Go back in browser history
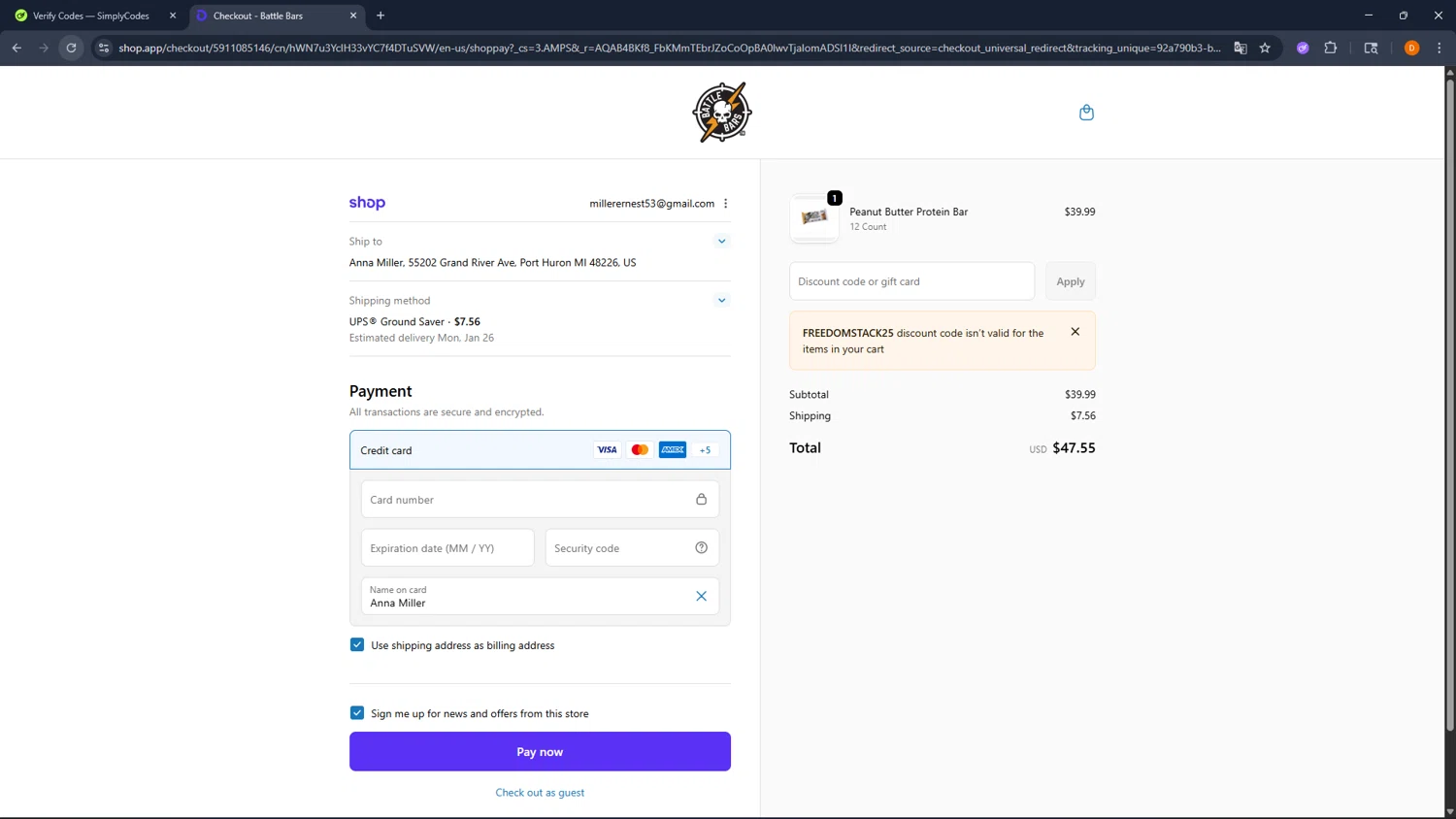 (17, 48)
